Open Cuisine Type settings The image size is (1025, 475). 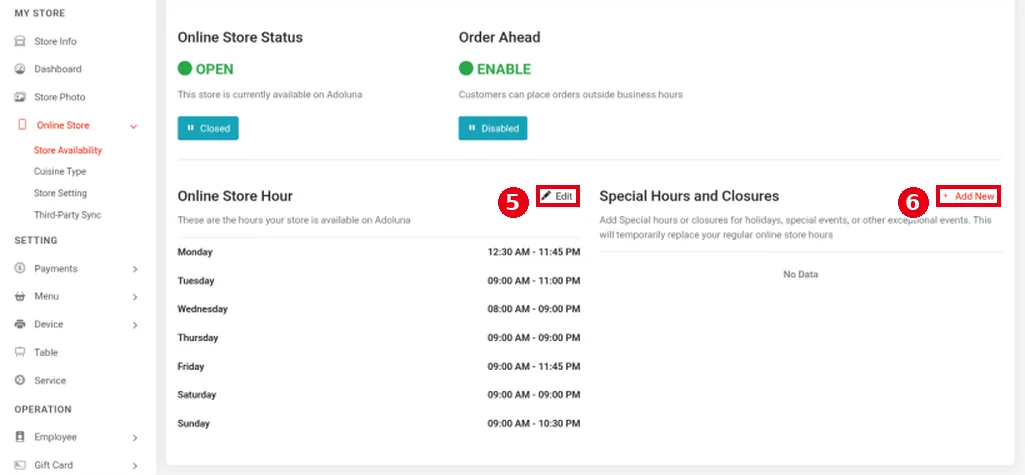[60, 172]
